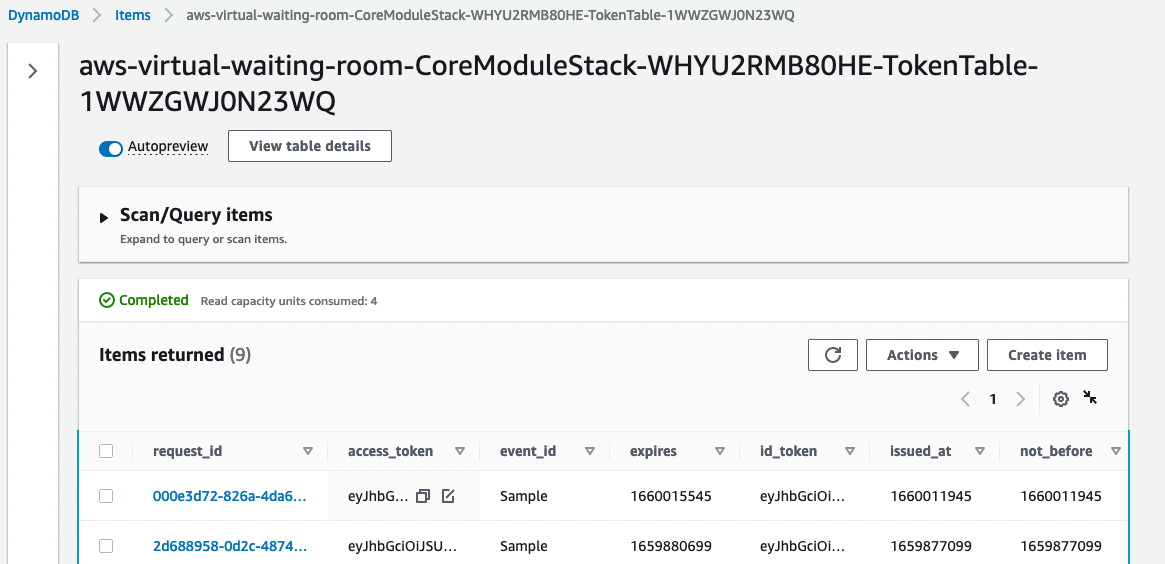Click the Completed status indicator
Screen dimensions: 1165x564
point(144,300)
